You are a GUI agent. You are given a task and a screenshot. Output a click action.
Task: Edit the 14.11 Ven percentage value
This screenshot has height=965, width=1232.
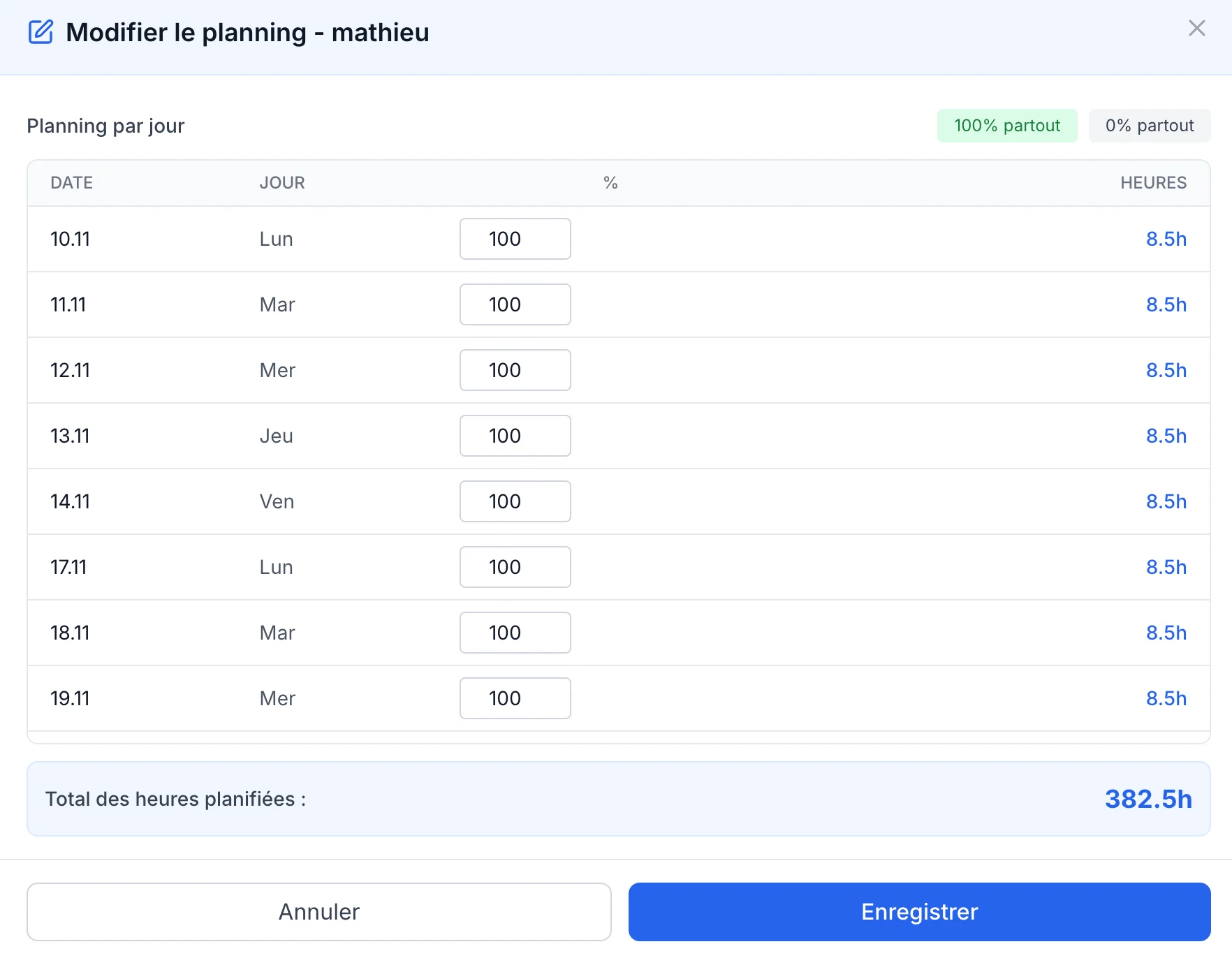[x=515, y=501]
